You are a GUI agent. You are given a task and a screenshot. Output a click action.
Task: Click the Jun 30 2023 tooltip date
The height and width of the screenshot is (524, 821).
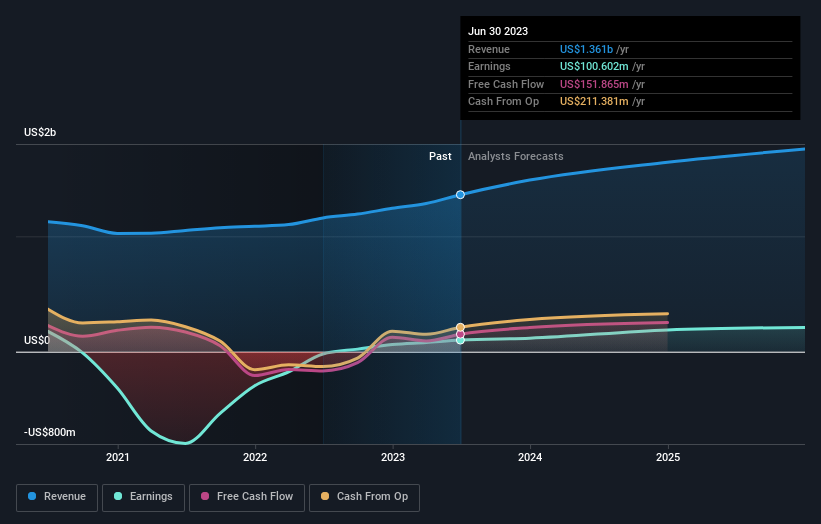click(498, 31)
